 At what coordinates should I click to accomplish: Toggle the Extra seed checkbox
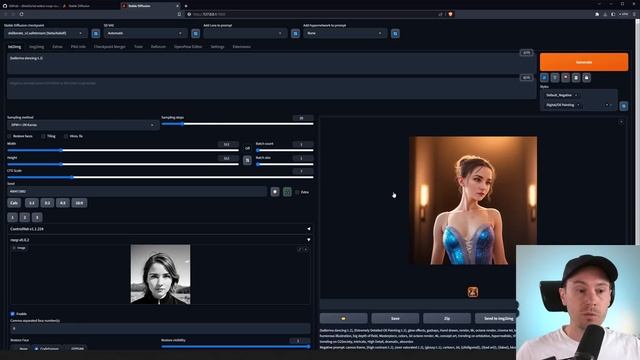(297, 192)
